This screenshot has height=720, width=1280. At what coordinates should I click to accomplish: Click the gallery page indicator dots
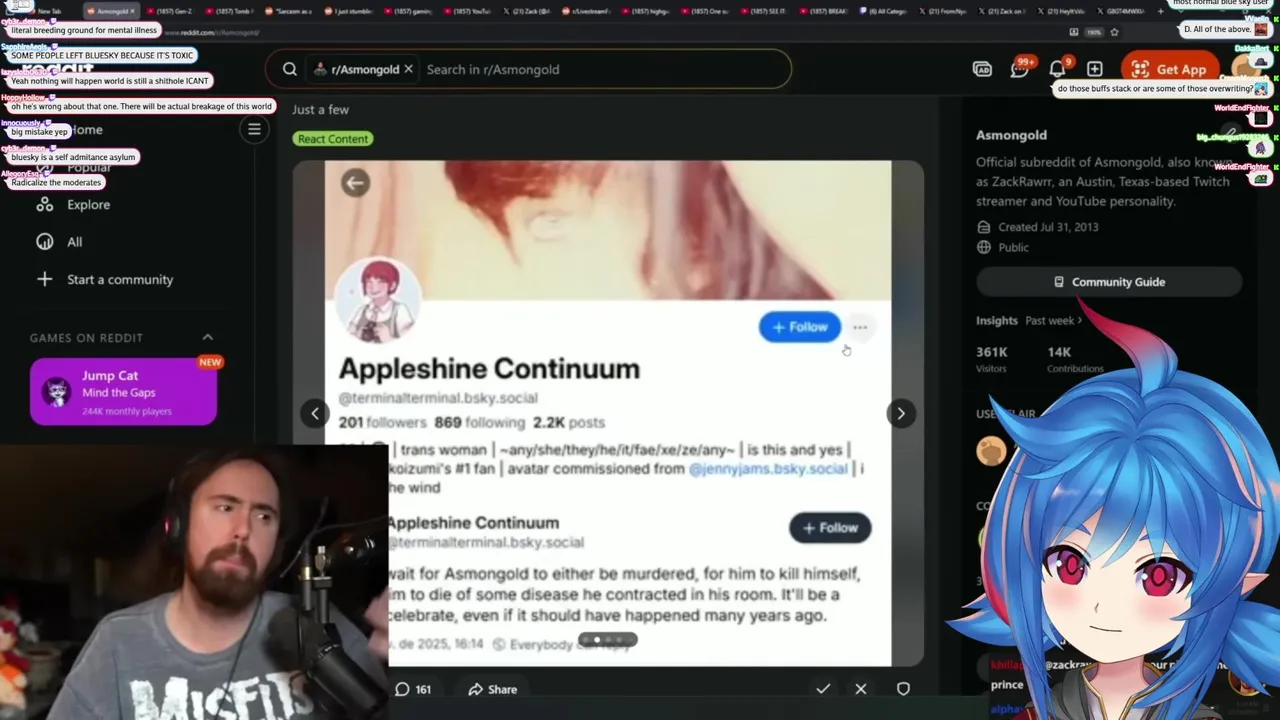[608, 640]
